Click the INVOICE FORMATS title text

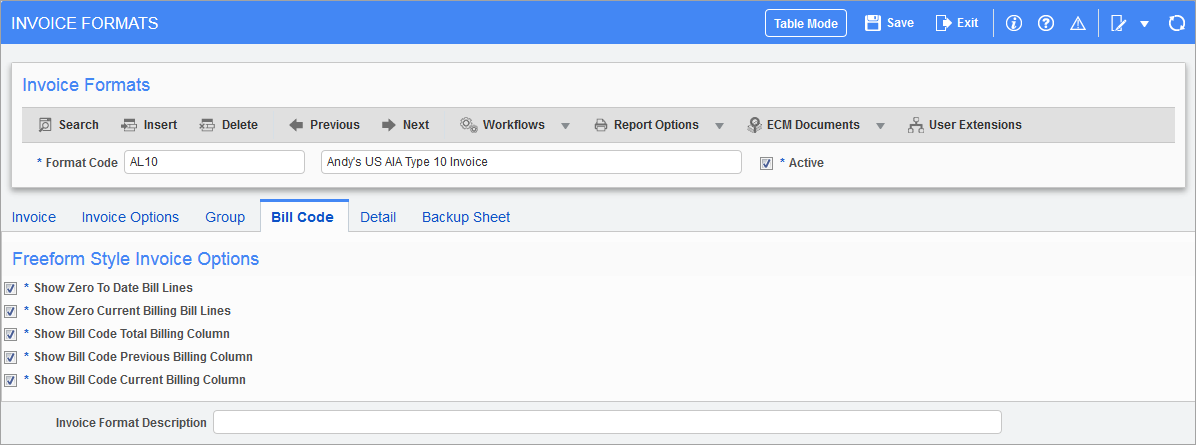coord(85,23)
